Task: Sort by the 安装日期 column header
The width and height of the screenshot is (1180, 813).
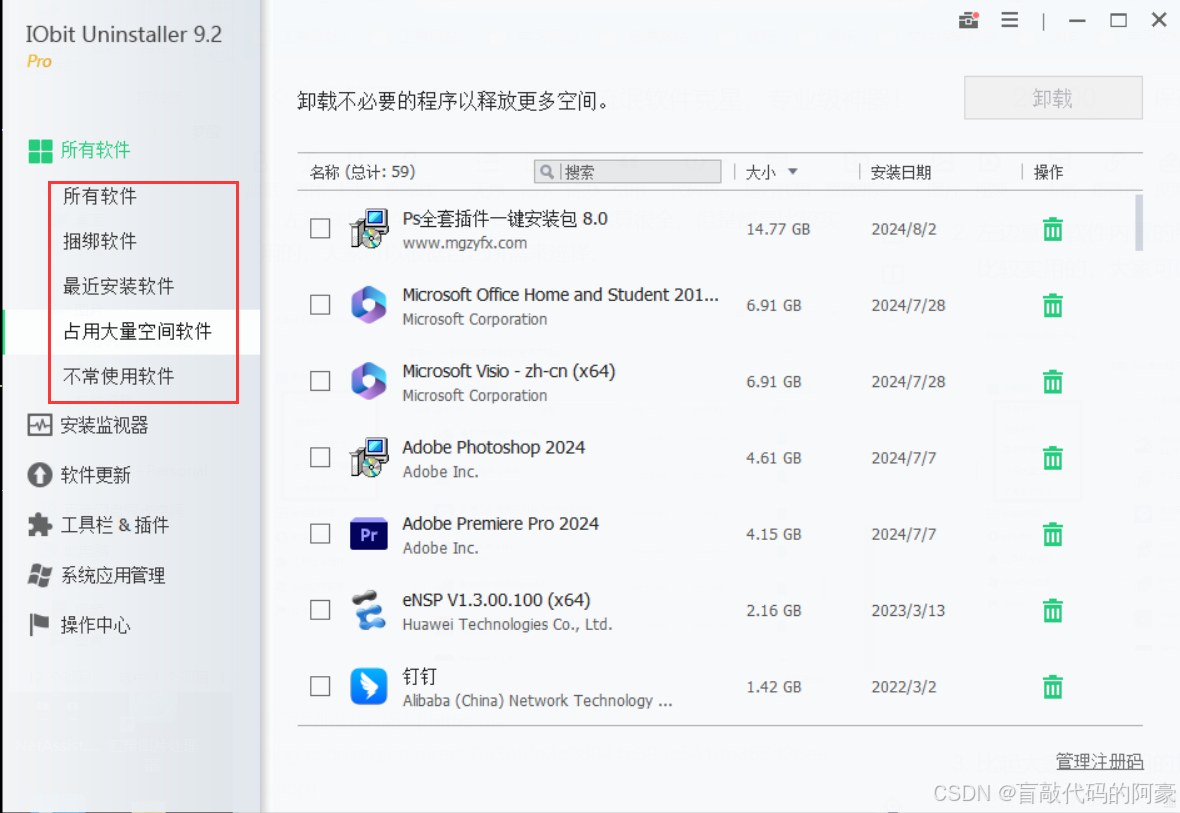Action: [x=901, y=172]
